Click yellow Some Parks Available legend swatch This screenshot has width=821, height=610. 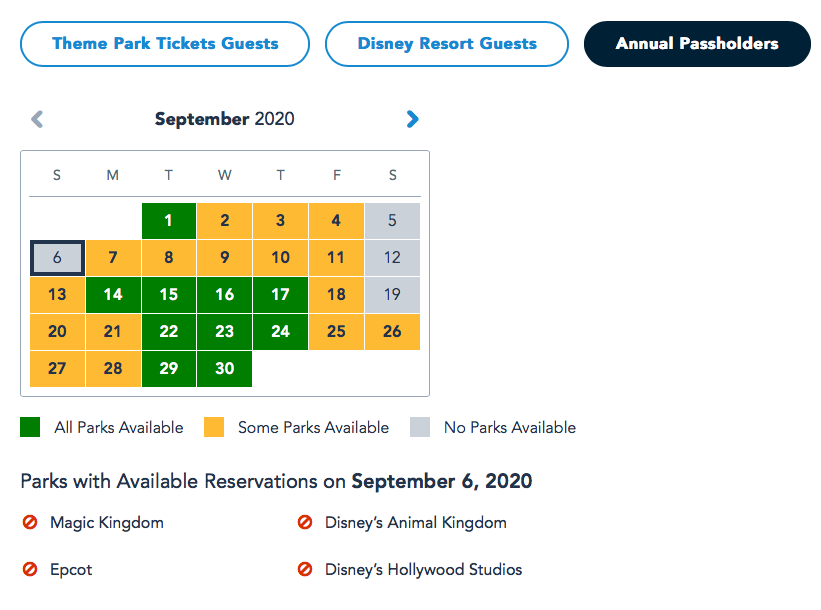214,427
